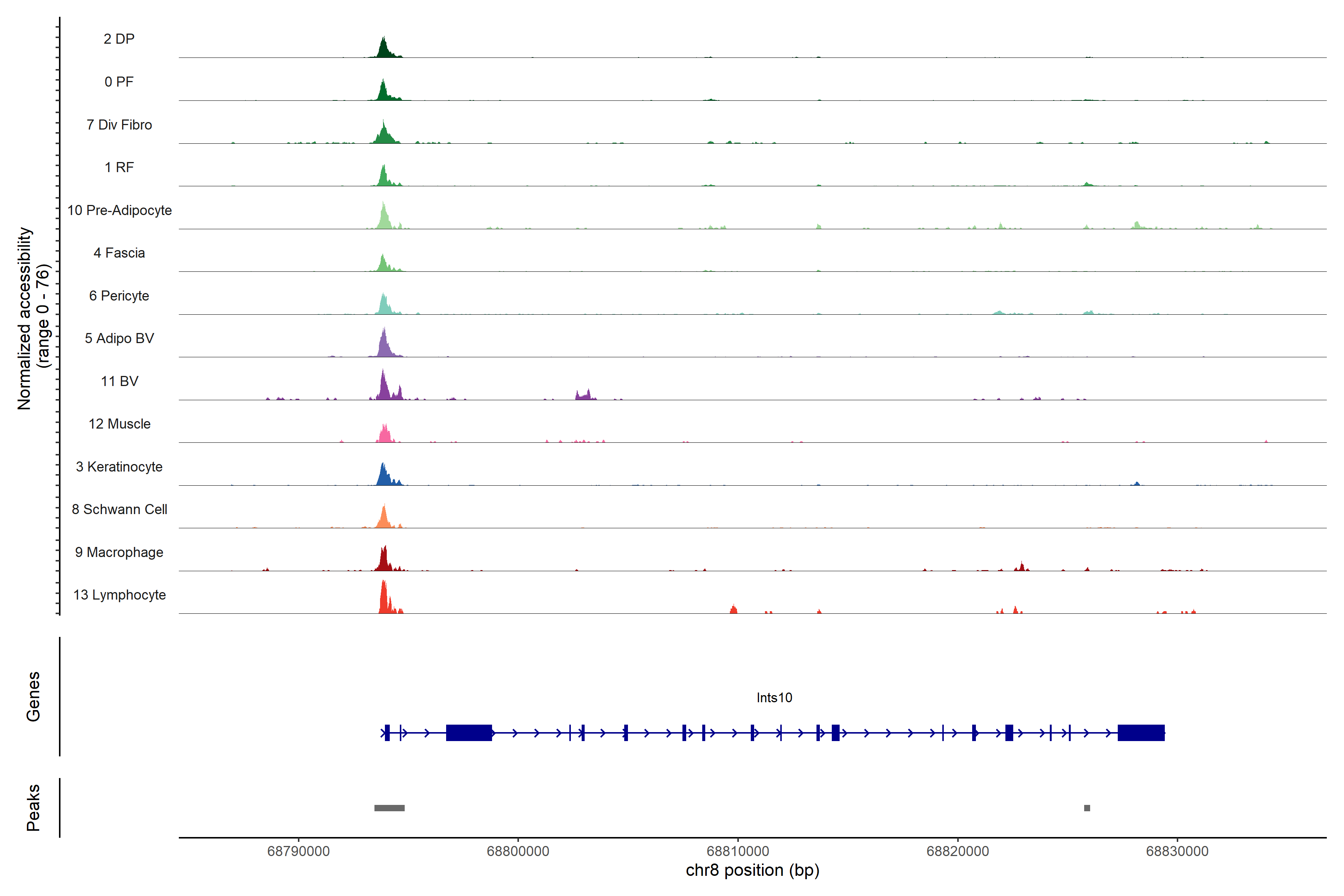This screenshot has width=1344, height=896.
Task: Click the 68800000 x-axis tick label
Action: pyautogui.click(x=518, y=851)
